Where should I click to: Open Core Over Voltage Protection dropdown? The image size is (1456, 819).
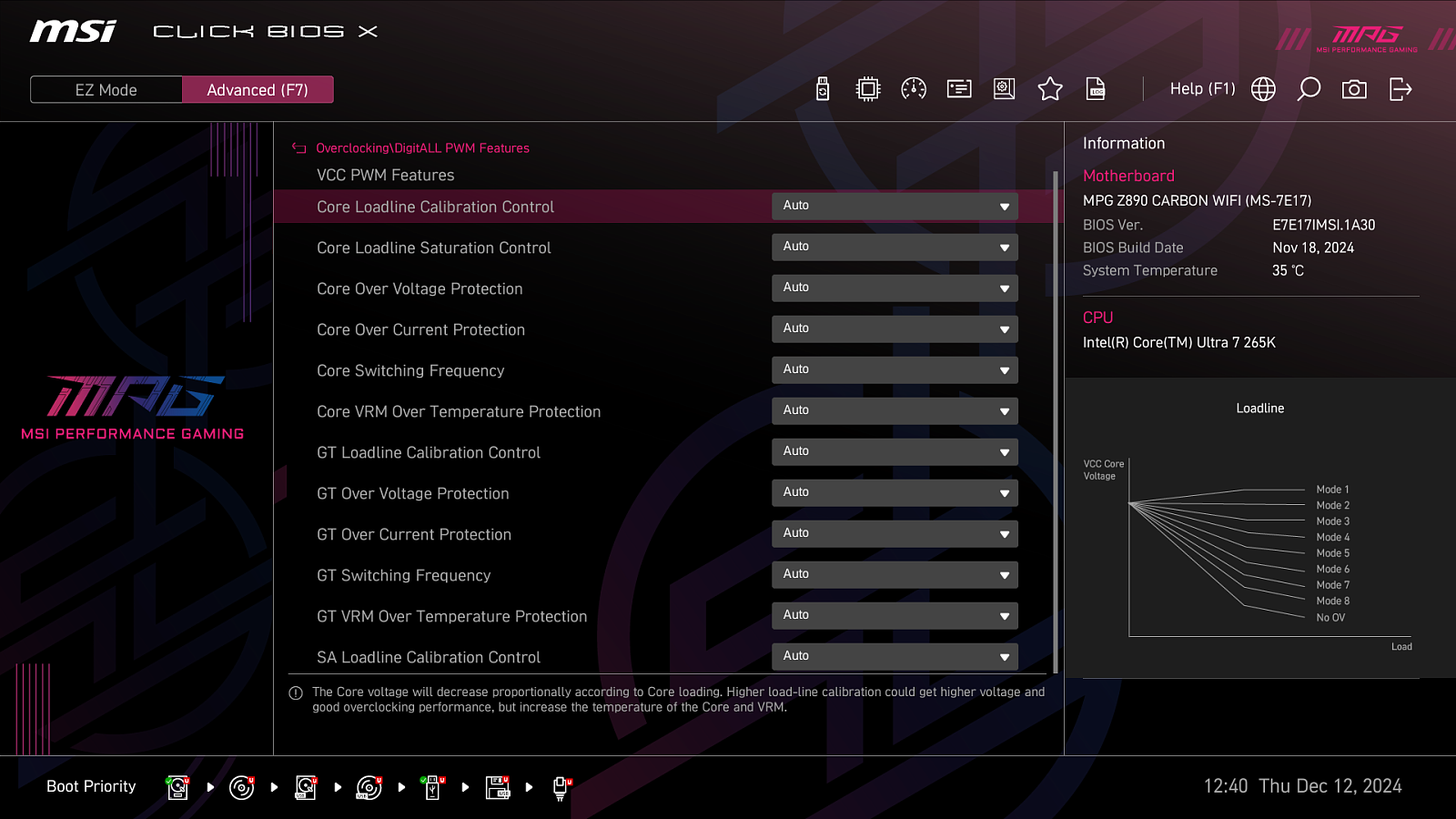pyautogui.click(x=895, y=288)
